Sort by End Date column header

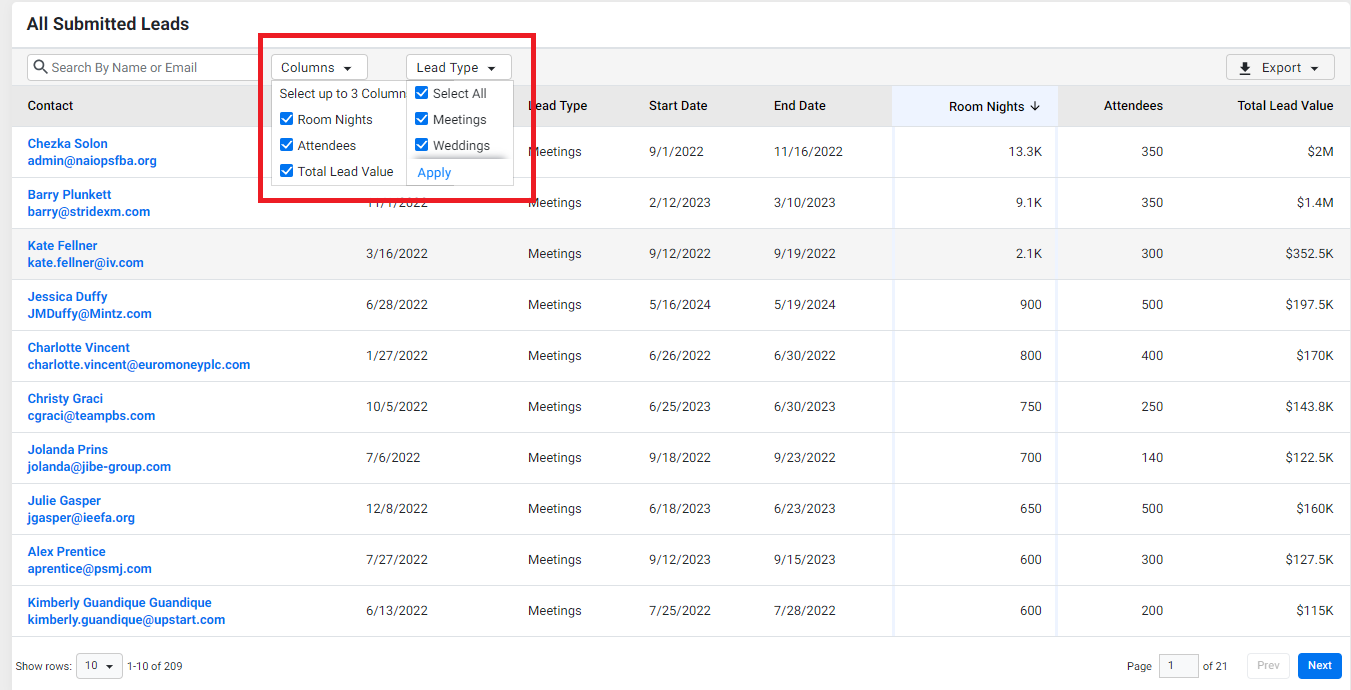pyautogui.click(x=800, y=106)
